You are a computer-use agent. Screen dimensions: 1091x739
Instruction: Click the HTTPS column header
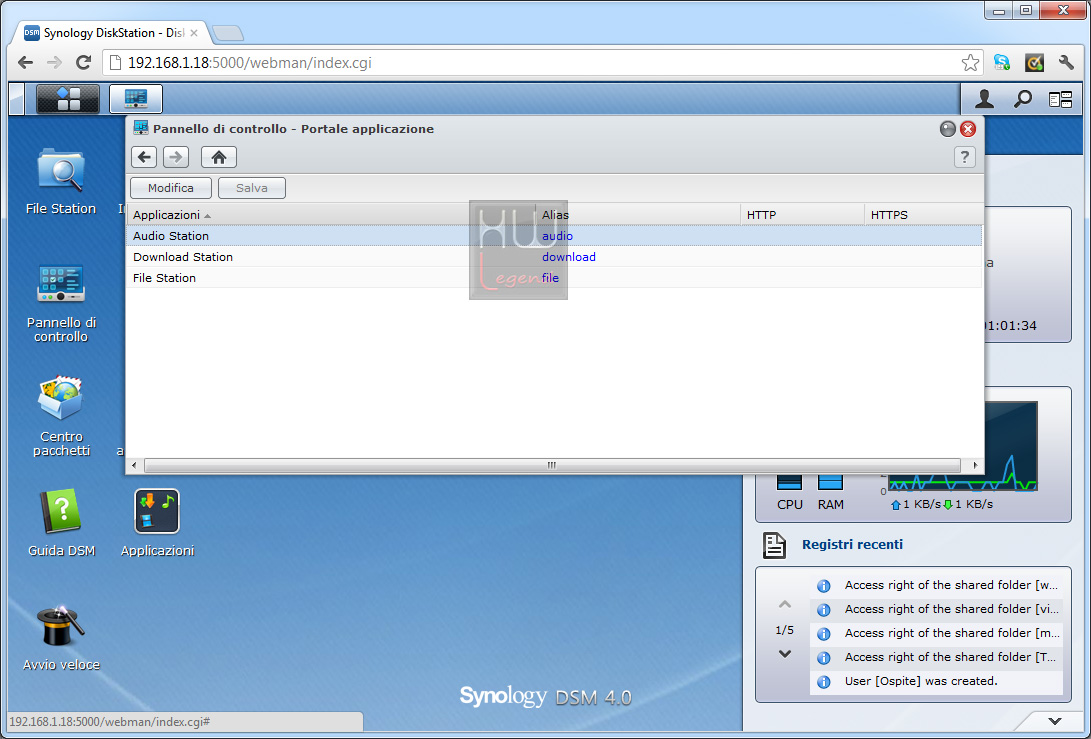pyautogui.click(x=923, y=215)
